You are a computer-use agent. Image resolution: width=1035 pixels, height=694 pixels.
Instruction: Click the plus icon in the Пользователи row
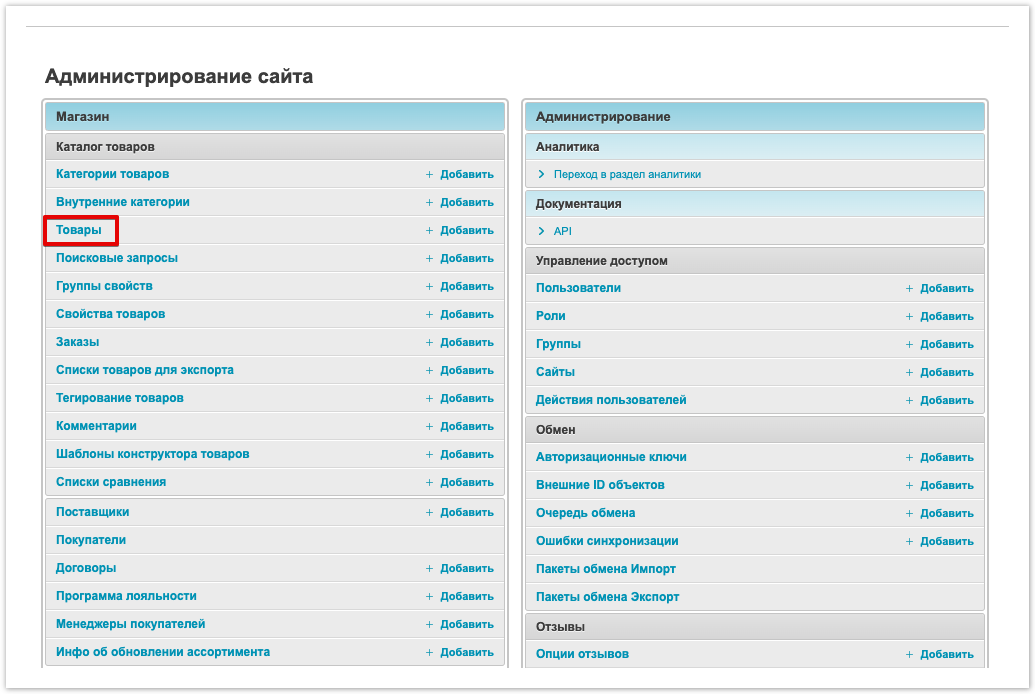(x=910, y=288)
